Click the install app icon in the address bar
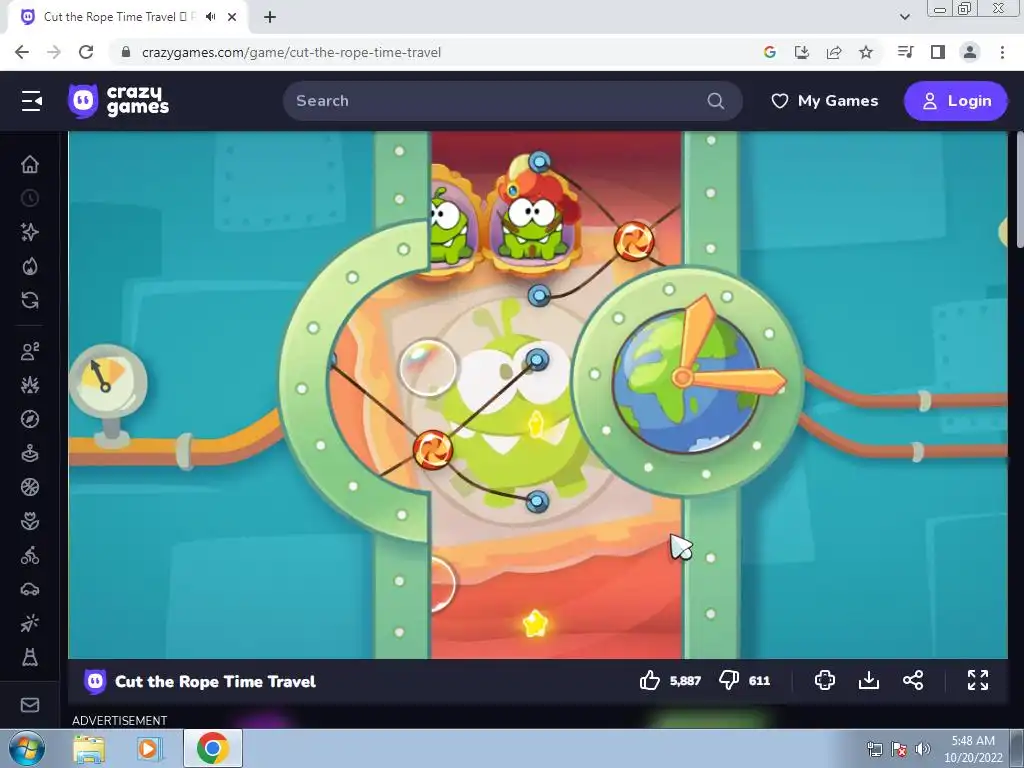Image resolution: width=1024 pixels, height=768 pixels. 802,52
